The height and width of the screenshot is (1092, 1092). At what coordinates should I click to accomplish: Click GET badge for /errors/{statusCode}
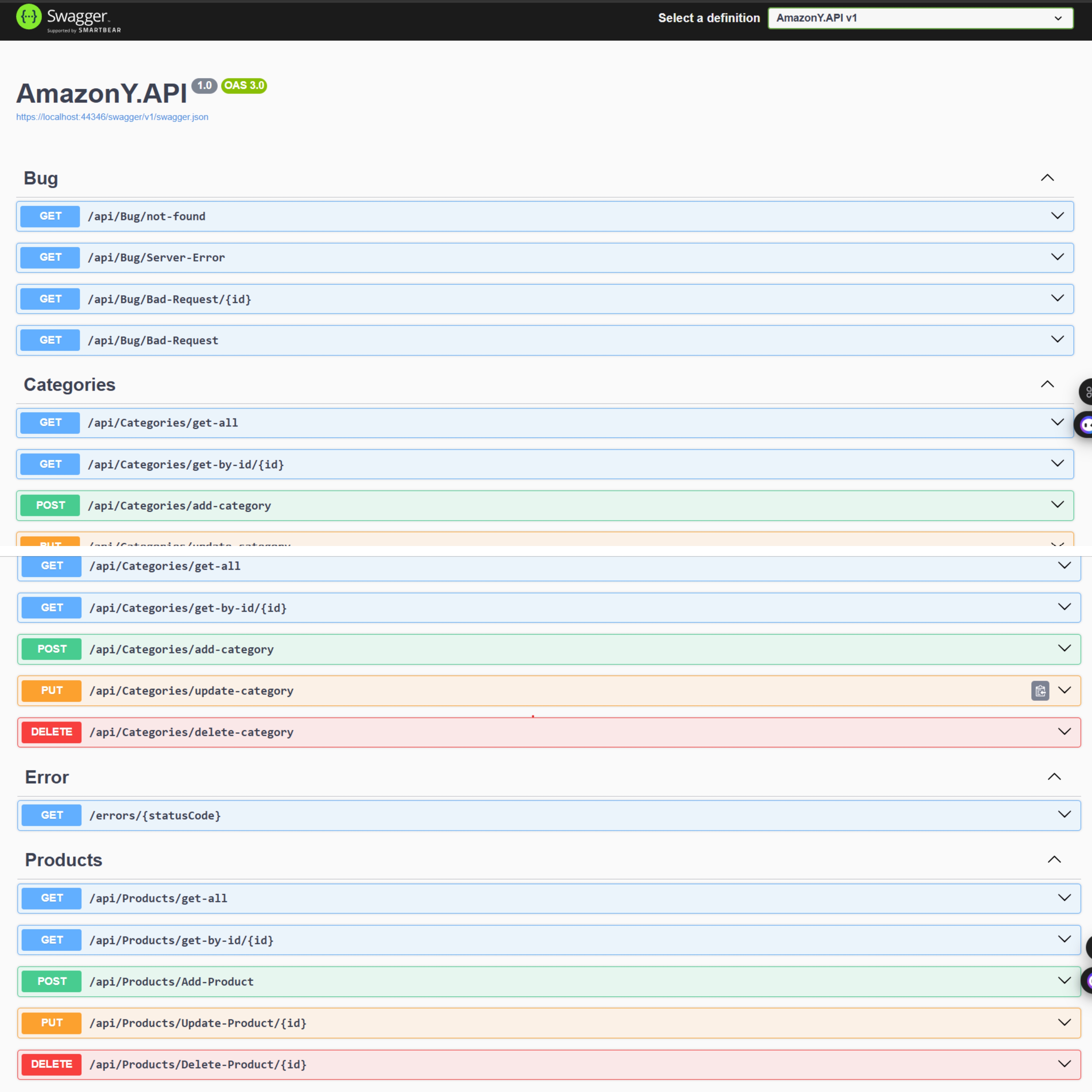(x=51, y=815)
